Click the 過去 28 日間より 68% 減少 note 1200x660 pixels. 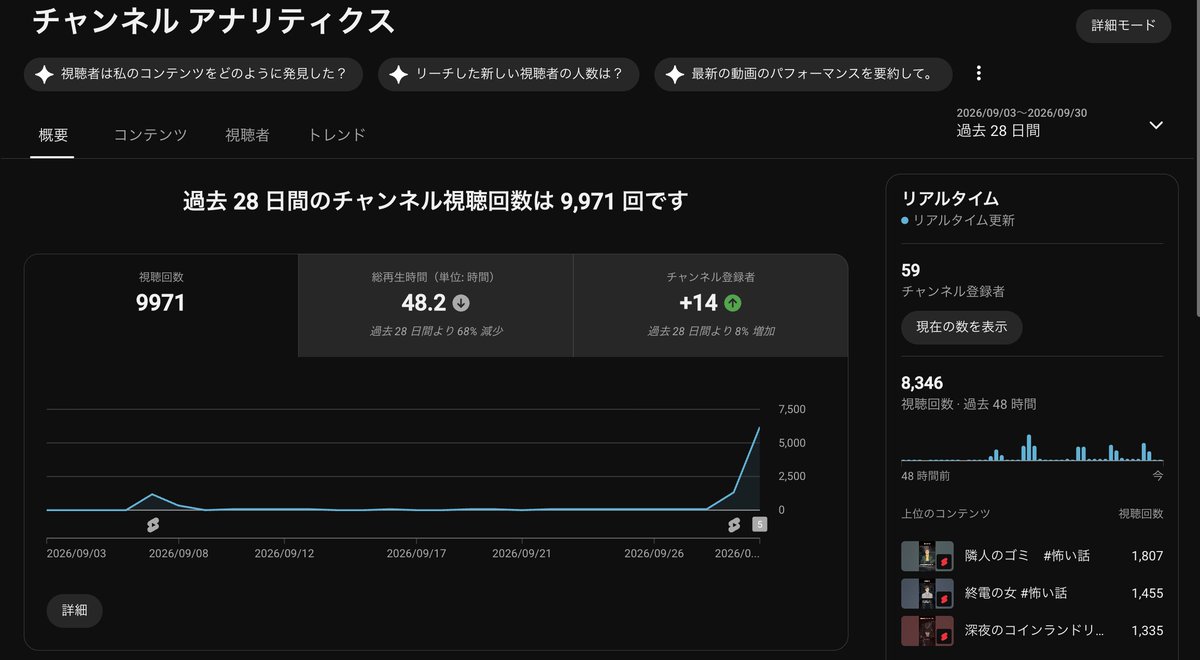(435, 331)
